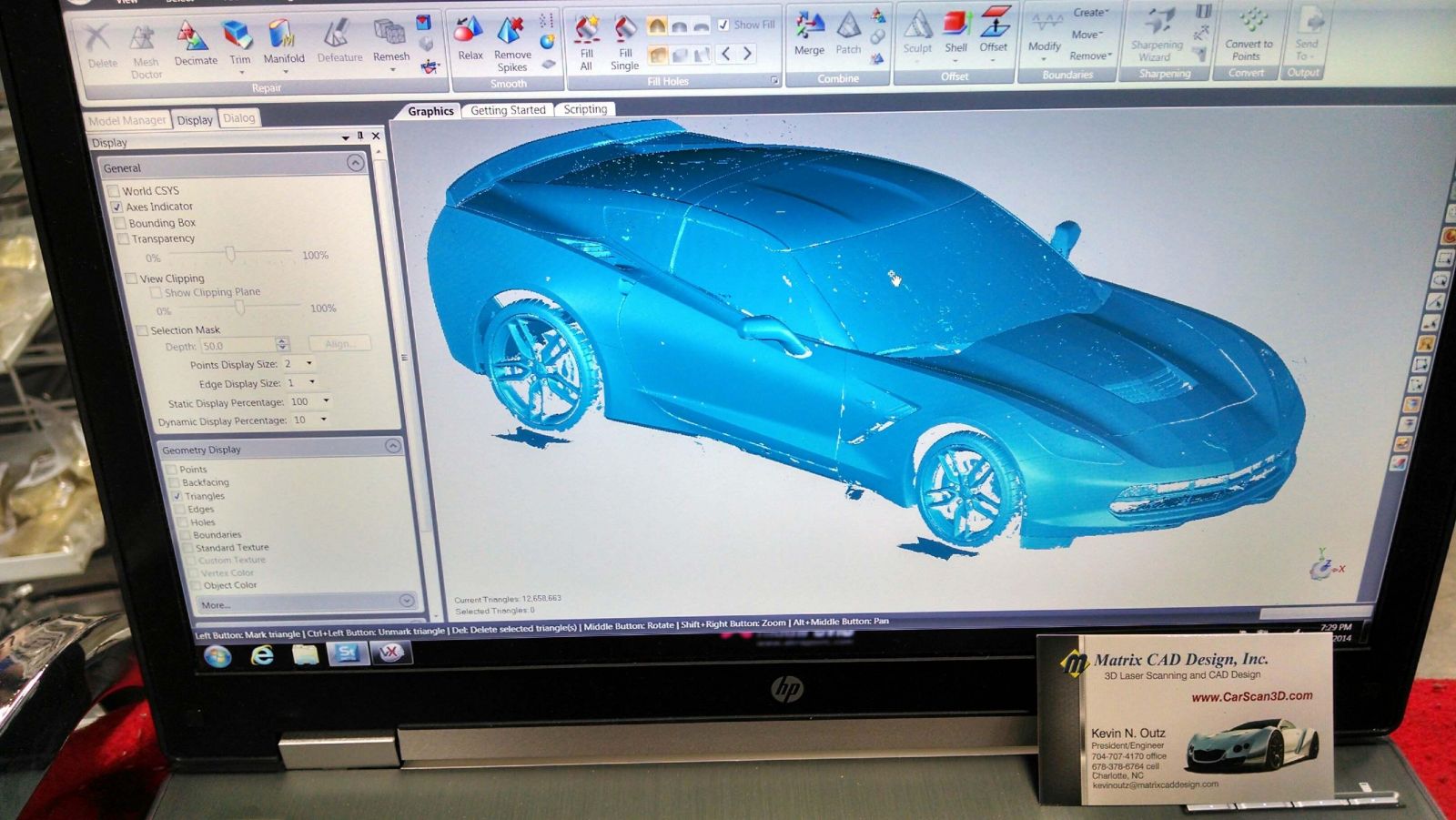
Task: Enable the World CSYS checkbox
Action: (114, 191)
